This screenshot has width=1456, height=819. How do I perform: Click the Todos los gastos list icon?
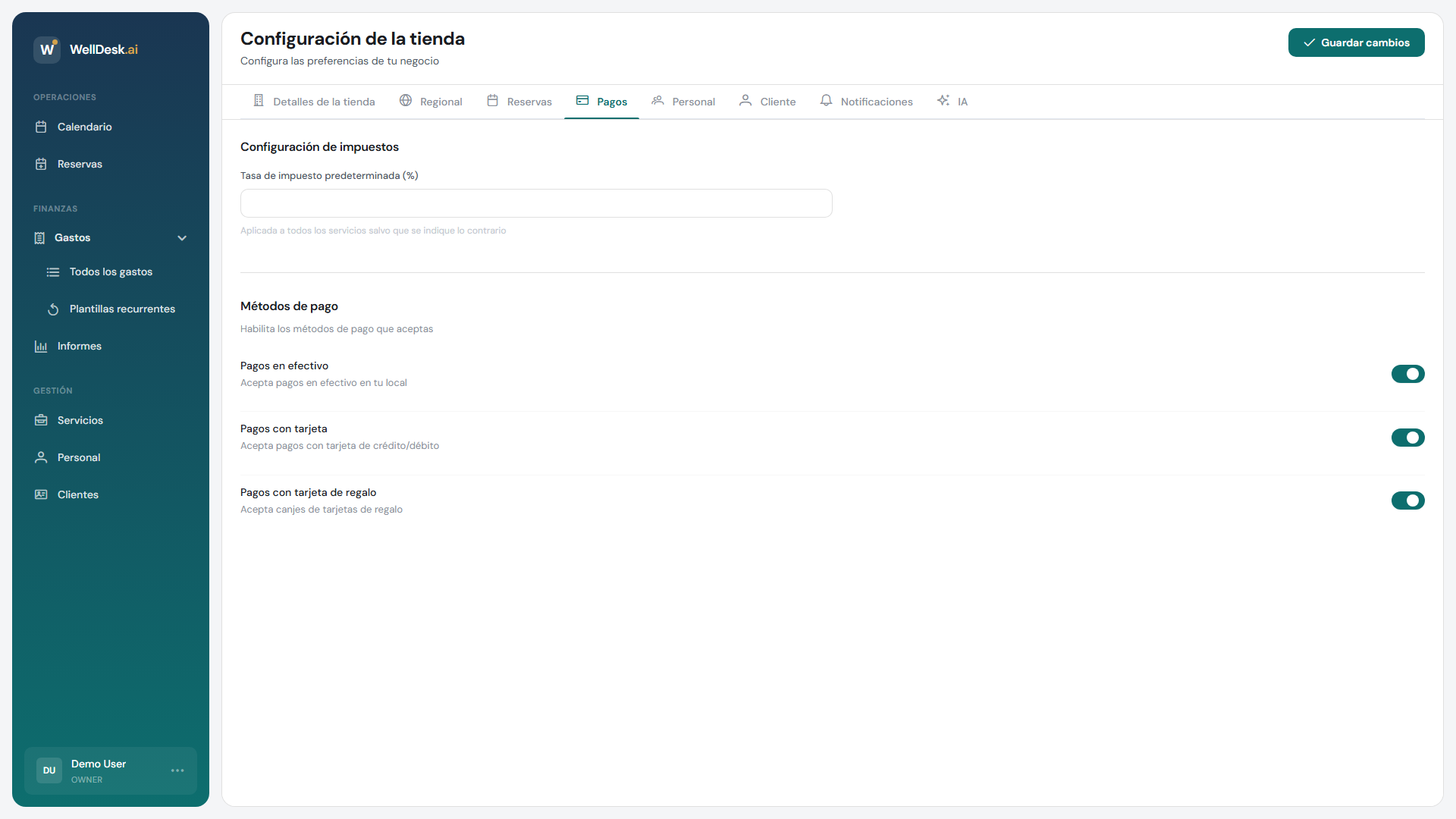point(52,271)
